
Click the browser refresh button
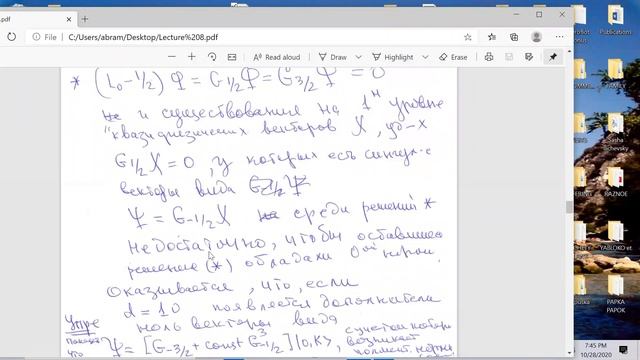click(x=11, y=37)
